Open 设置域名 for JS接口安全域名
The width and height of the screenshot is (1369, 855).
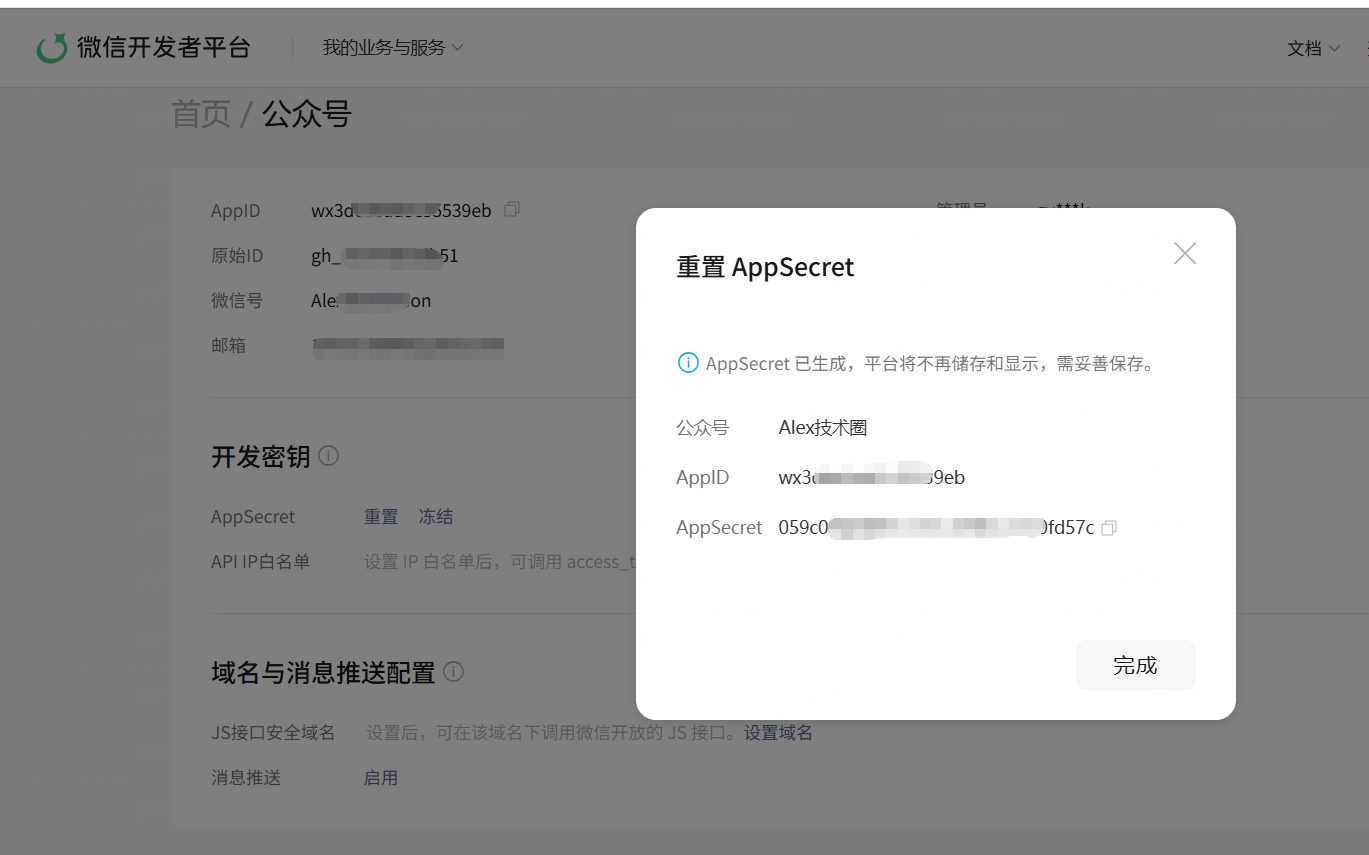click(777, 732)
